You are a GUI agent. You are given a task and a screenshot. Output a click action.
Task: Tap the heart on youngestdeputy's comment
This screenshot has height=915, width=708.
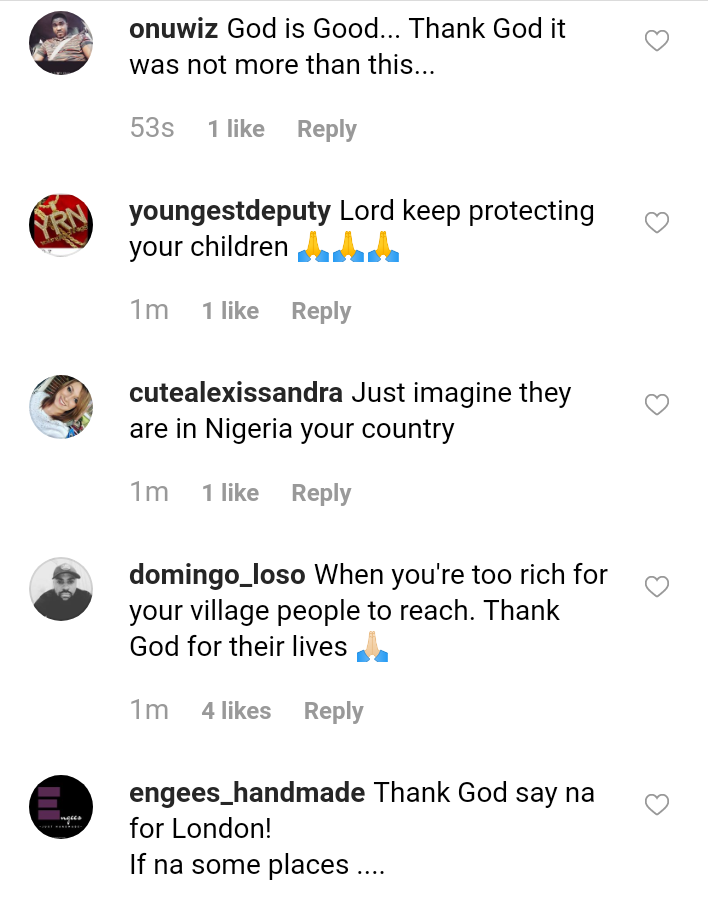tap(656, 223)
